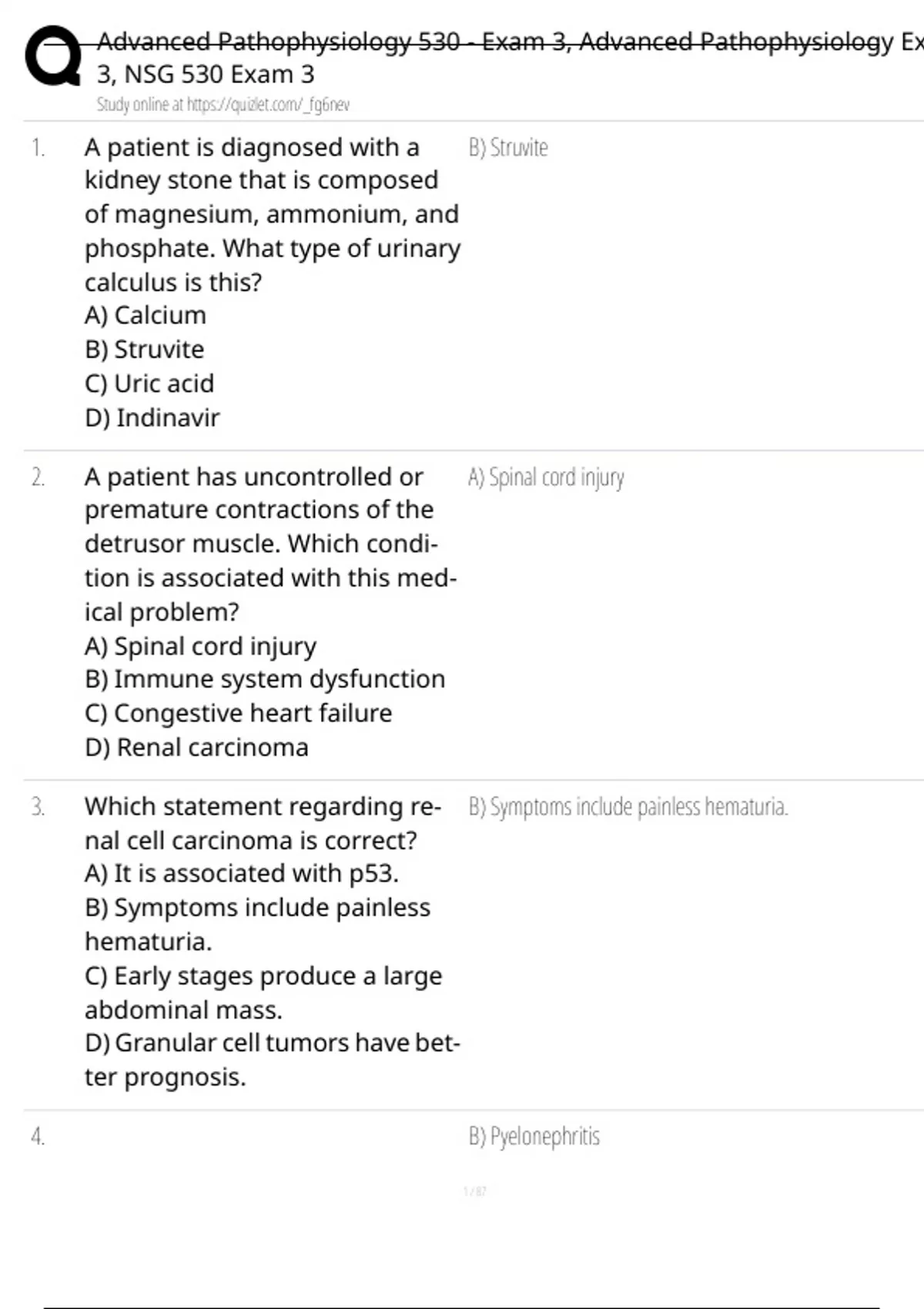This screenshot has width=924, height=1309.
Task: Select option A) Calcium under question 1
Action: [x=146, y=316]
